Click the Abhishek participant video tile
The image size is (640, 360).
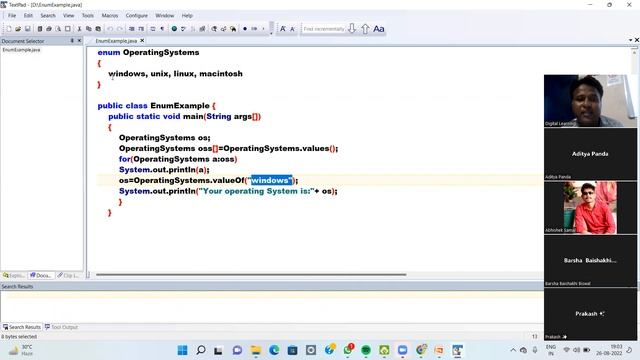pyautogui.click(x=590, y=207)
